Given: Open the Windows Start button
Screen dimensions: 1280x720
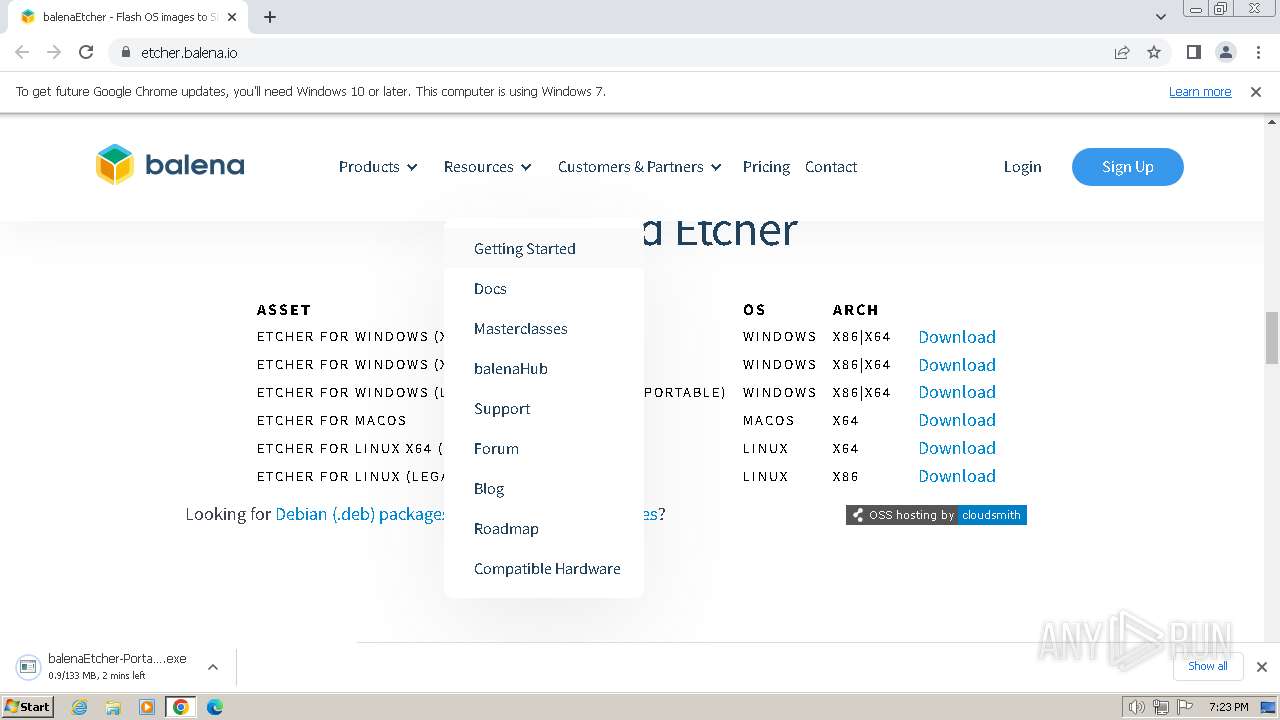Looking at the screenshot, I should pyautogui.click(x=28, y=706).
